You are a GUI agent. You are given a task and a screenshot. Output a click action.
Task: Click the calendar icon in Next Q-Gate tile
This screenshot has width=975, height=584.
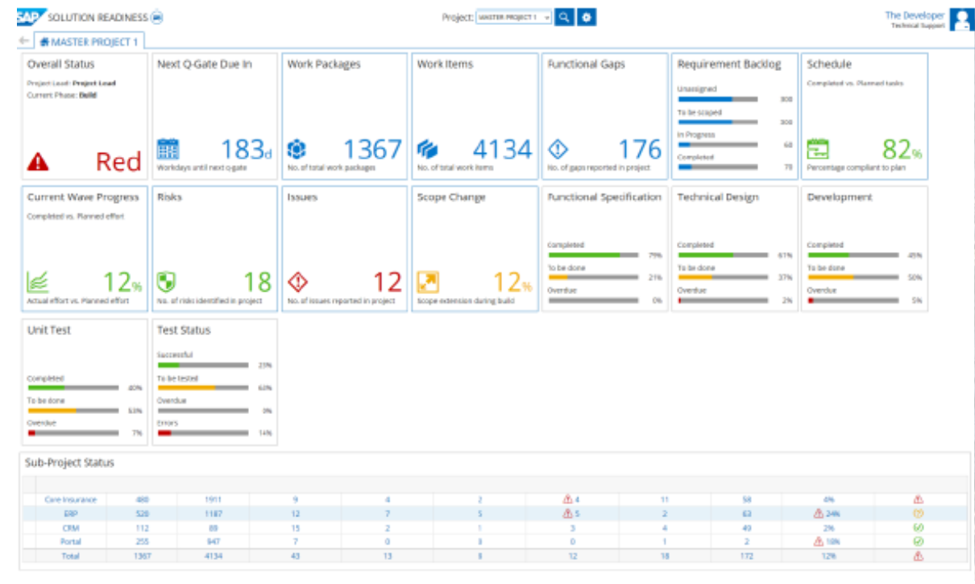[x=168, y=150]
